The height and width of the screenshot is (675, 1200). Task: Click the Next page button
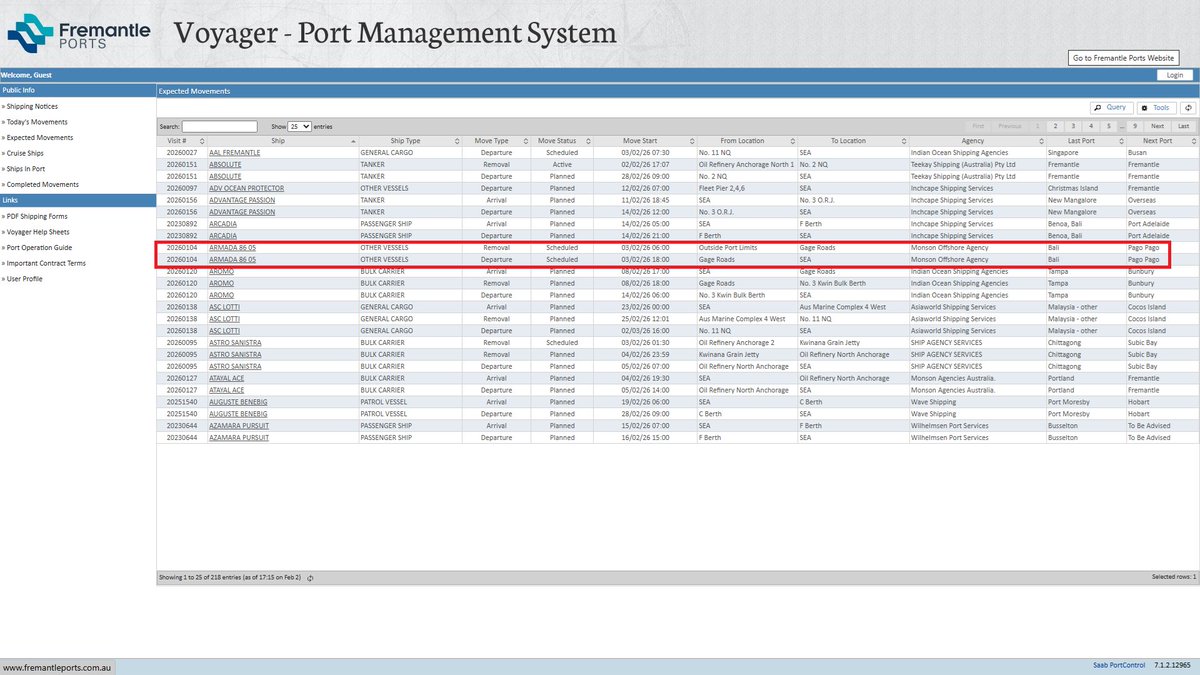pyautogui.click(x=1157, y=127)
